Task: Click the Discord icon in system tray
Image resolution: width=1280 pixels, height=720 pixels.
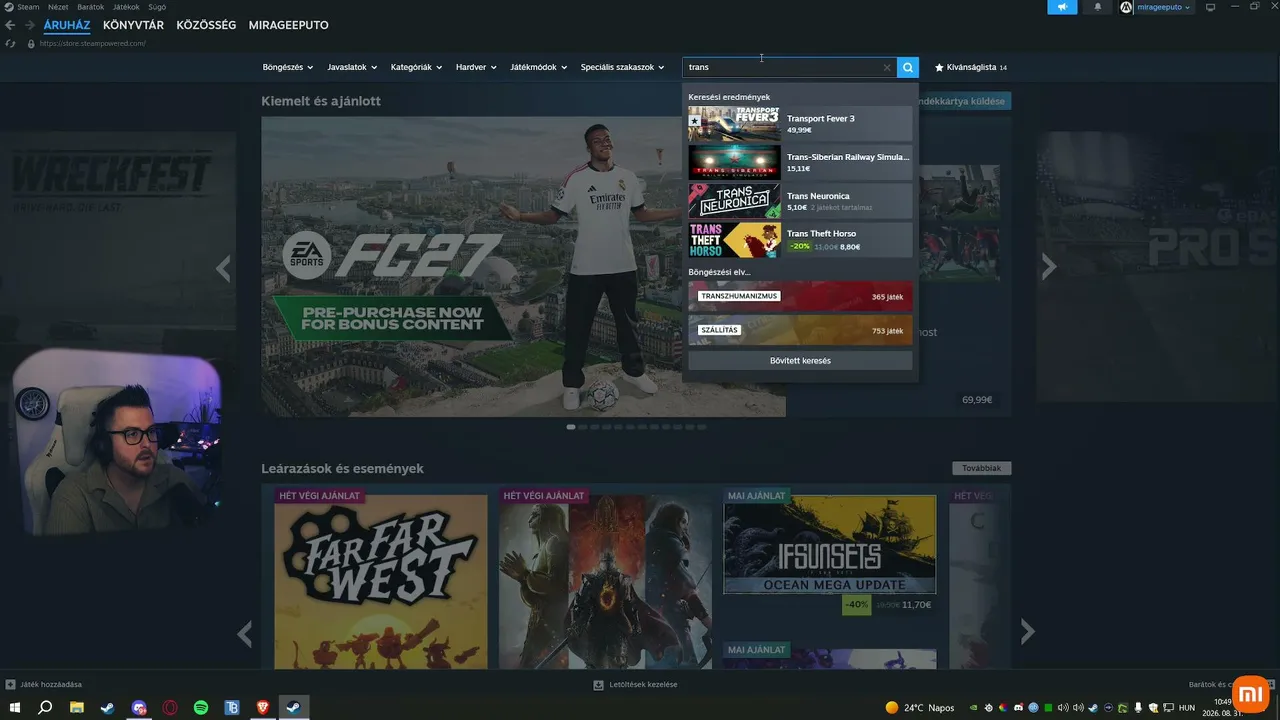Action: tap(1018, 708)
